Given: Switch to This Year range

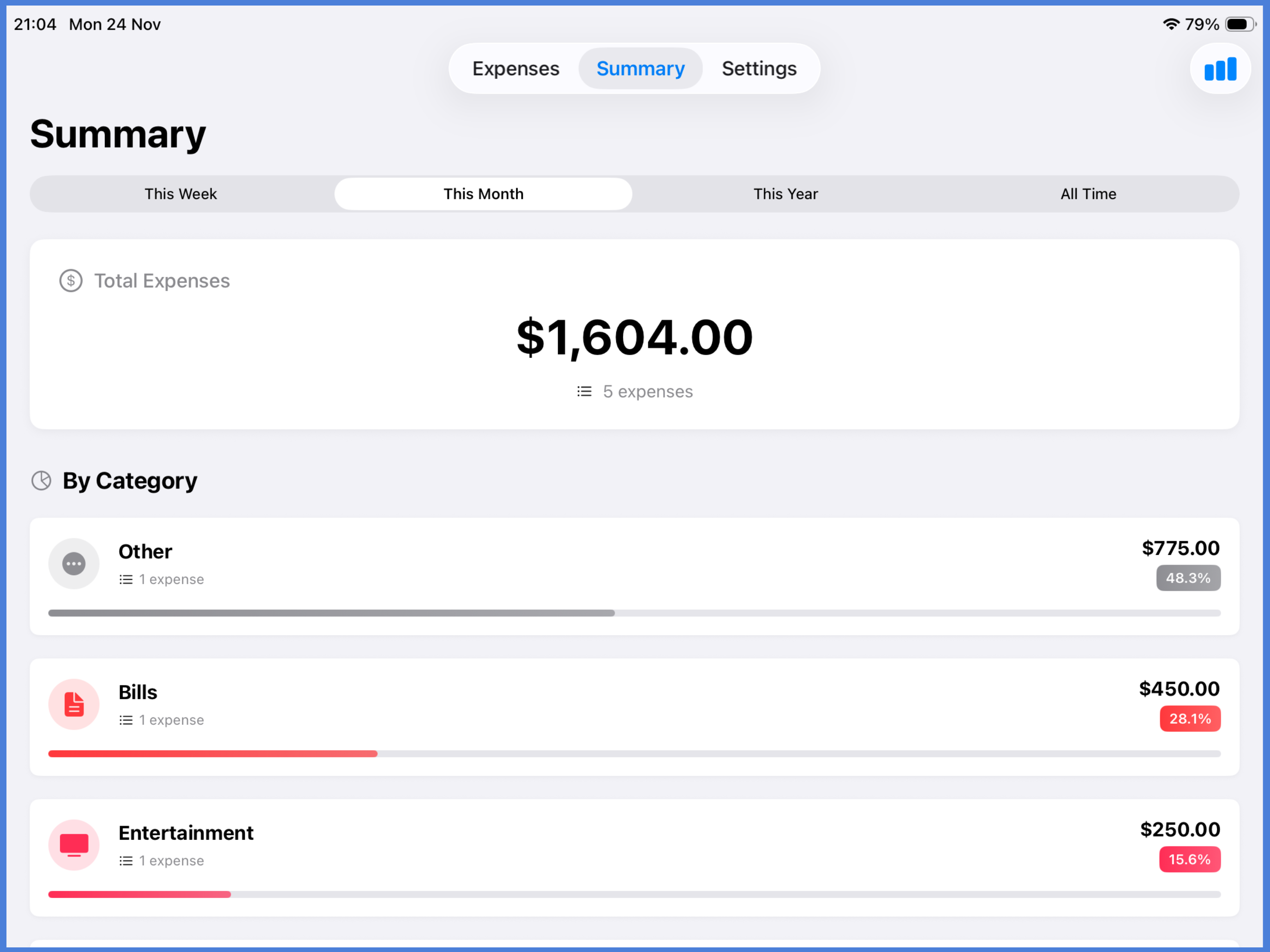Looking at the screenshot, I should (x=785, y=194).
